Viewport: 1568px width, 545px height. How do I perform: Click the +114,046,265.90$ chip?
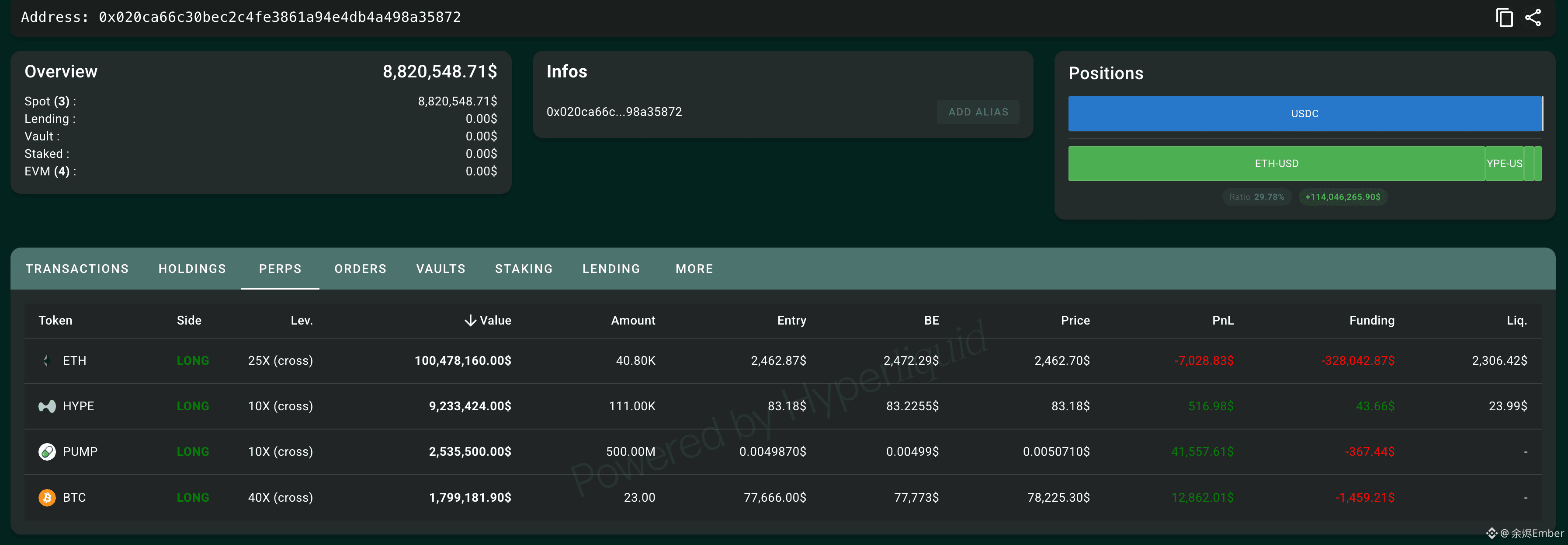point(1343,197)
